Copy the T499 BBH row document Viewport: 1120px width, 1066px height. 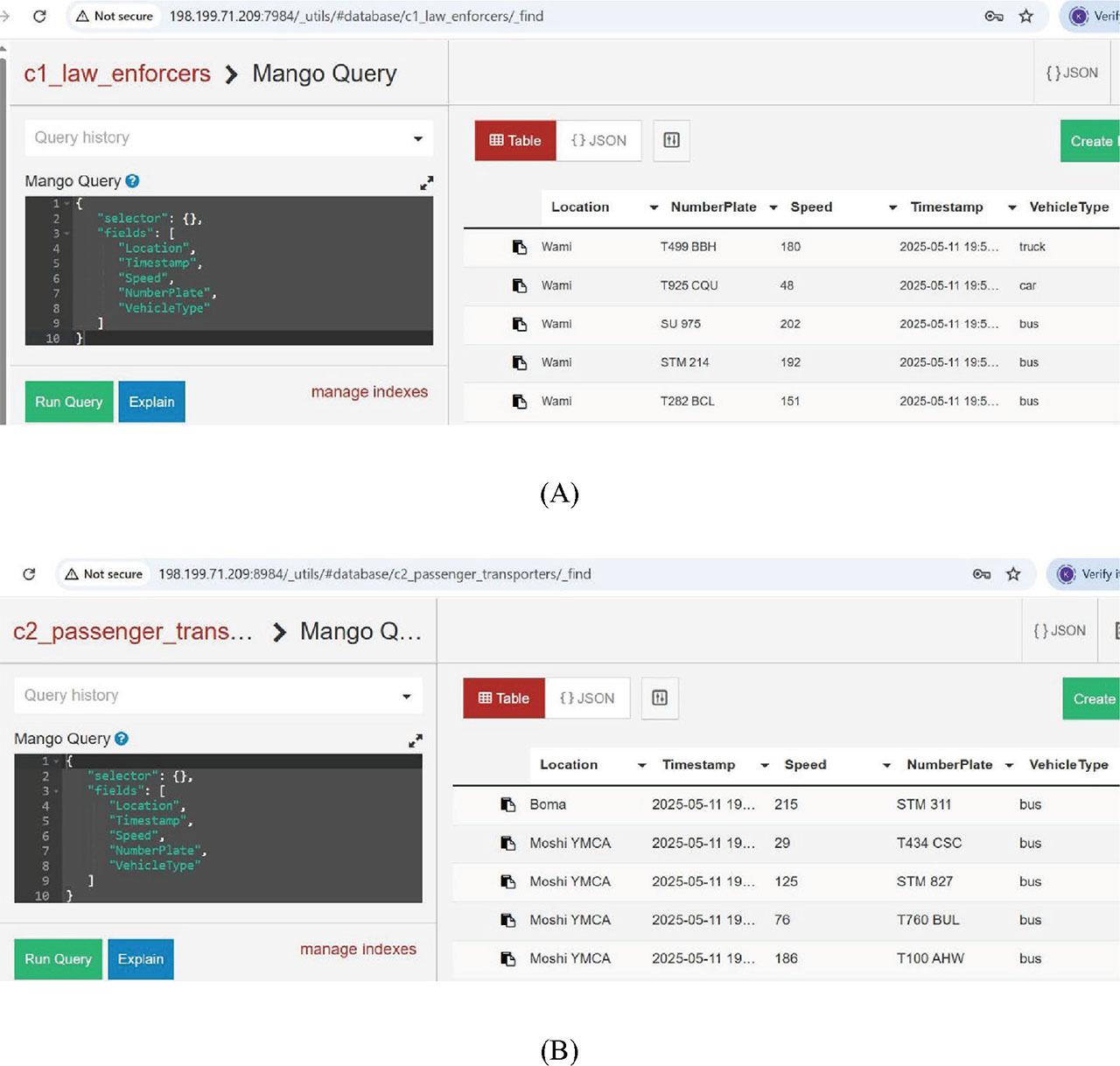(x=520, y=247)
